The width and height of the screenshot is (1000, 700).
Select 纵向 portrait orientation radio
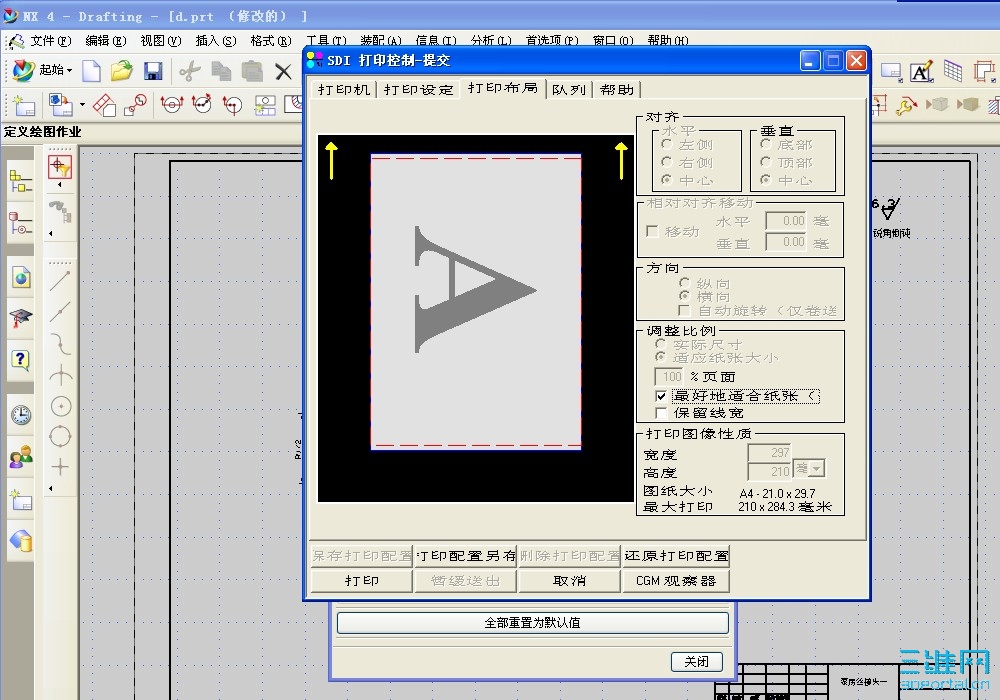(x=684, y=282)
